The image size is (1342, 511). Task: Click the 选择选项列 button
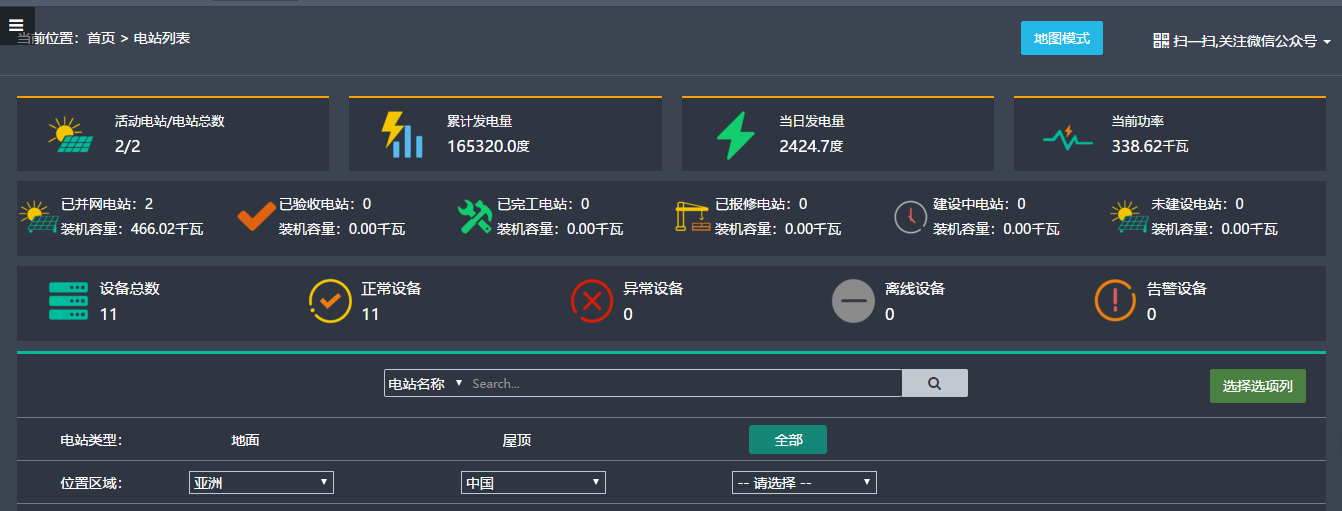coord(1257,386)
